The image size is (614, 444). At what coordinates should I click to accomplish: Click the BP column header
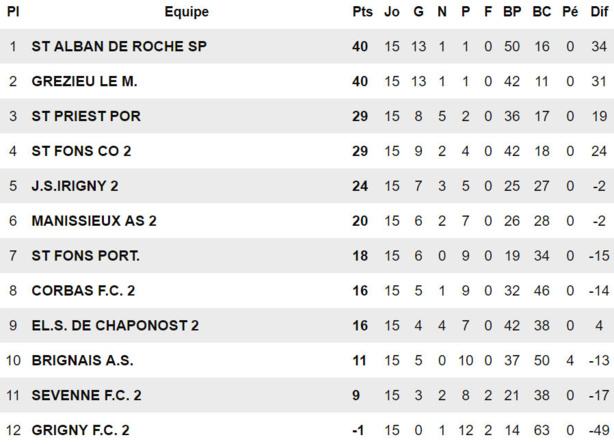(x=512, y=12)
